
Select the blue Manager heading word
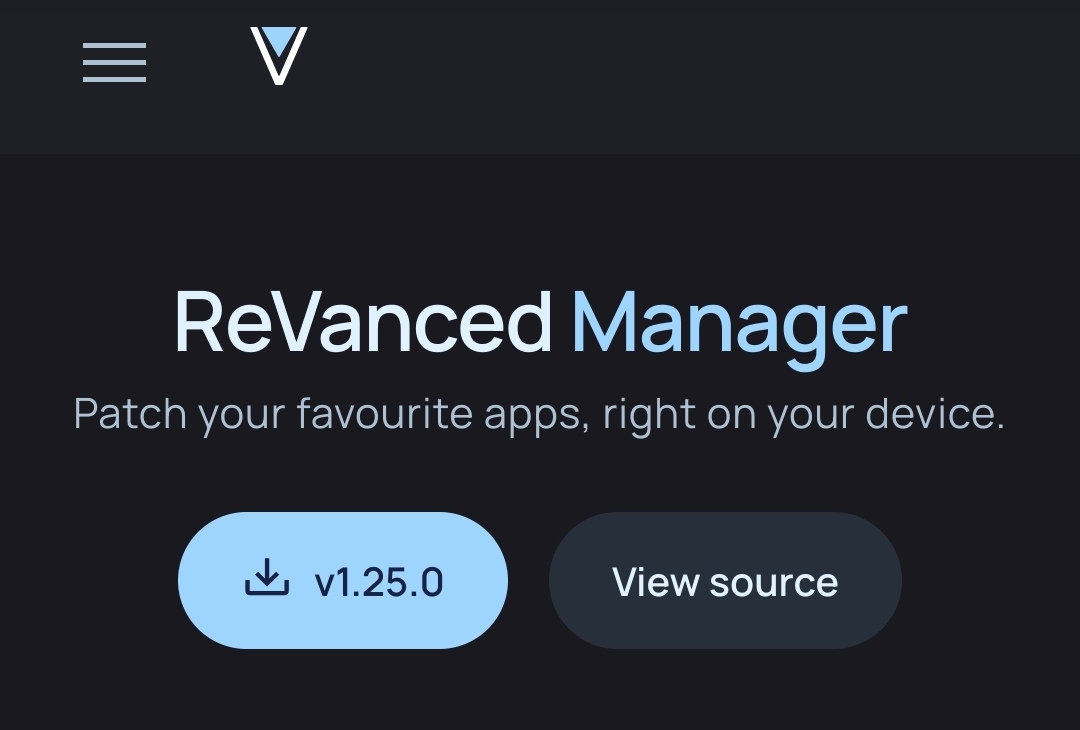(x=739, y=329)
